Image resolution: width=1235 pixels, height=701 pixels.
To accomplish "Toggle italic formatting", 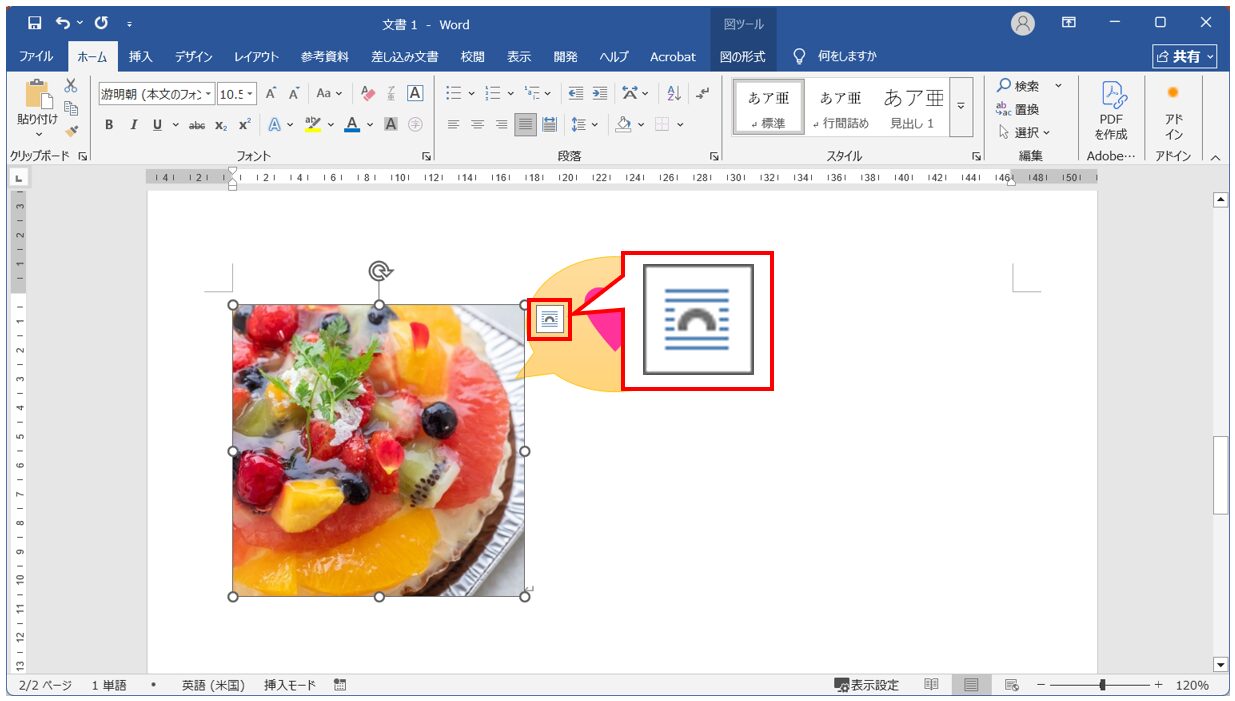I will click(133, 125).
